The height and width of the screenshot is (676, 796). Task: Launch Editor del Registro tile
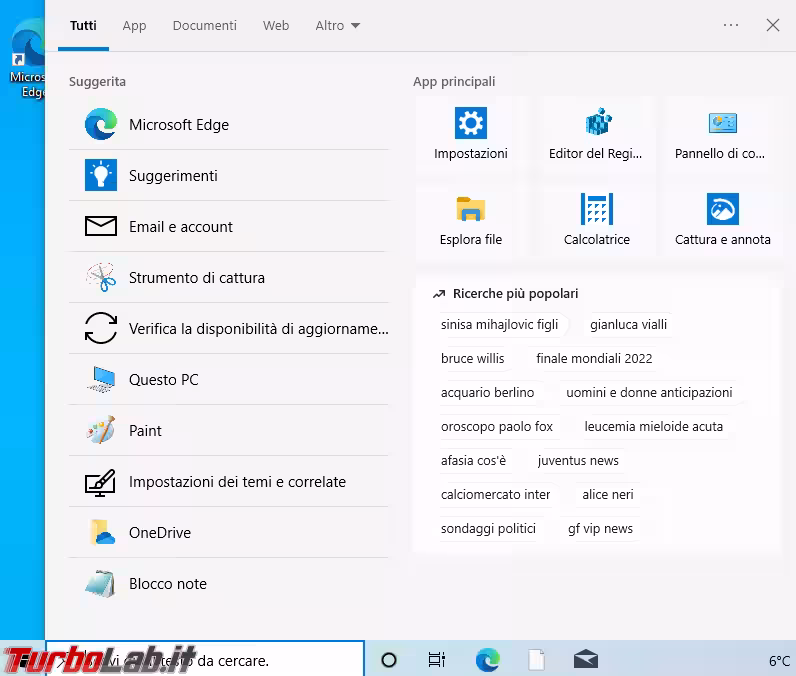tap(595, 135)
